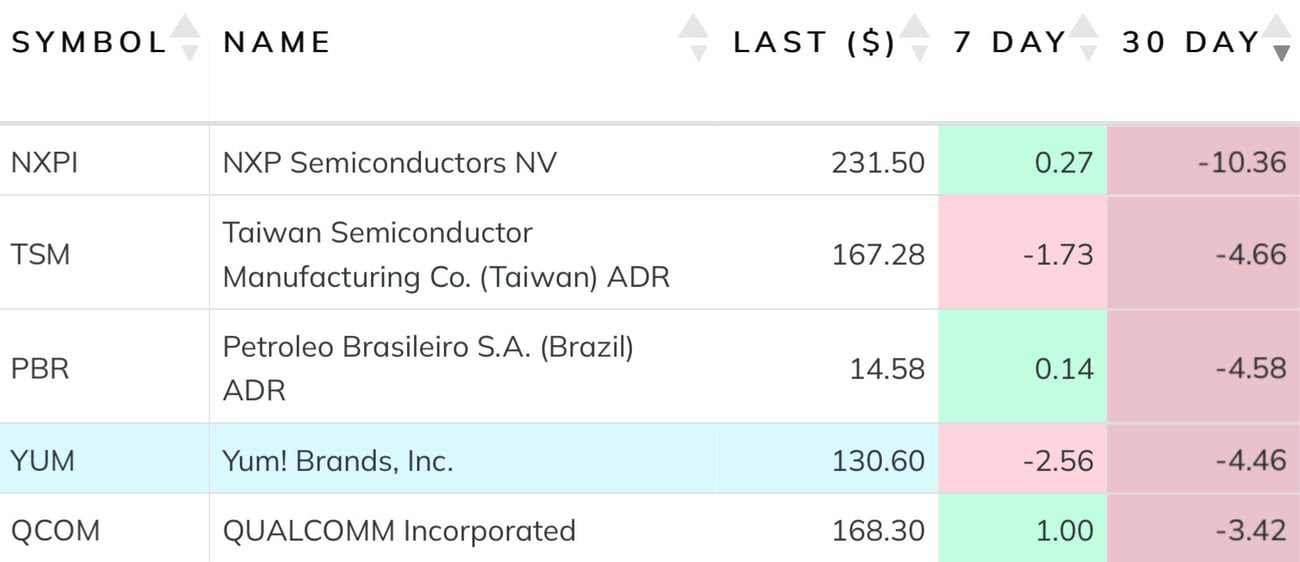Select Yum! Brands, Inc. row name
This screenshot has height=562, width=1300.
coord(338,461)
